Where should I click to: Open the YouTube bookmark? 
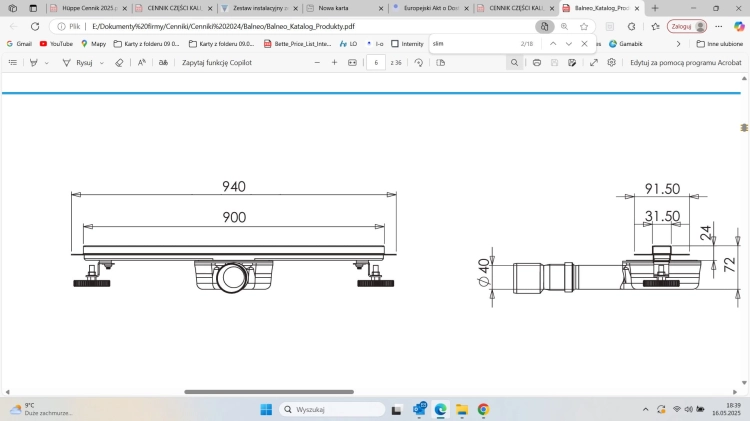click(x=56, y=44)
